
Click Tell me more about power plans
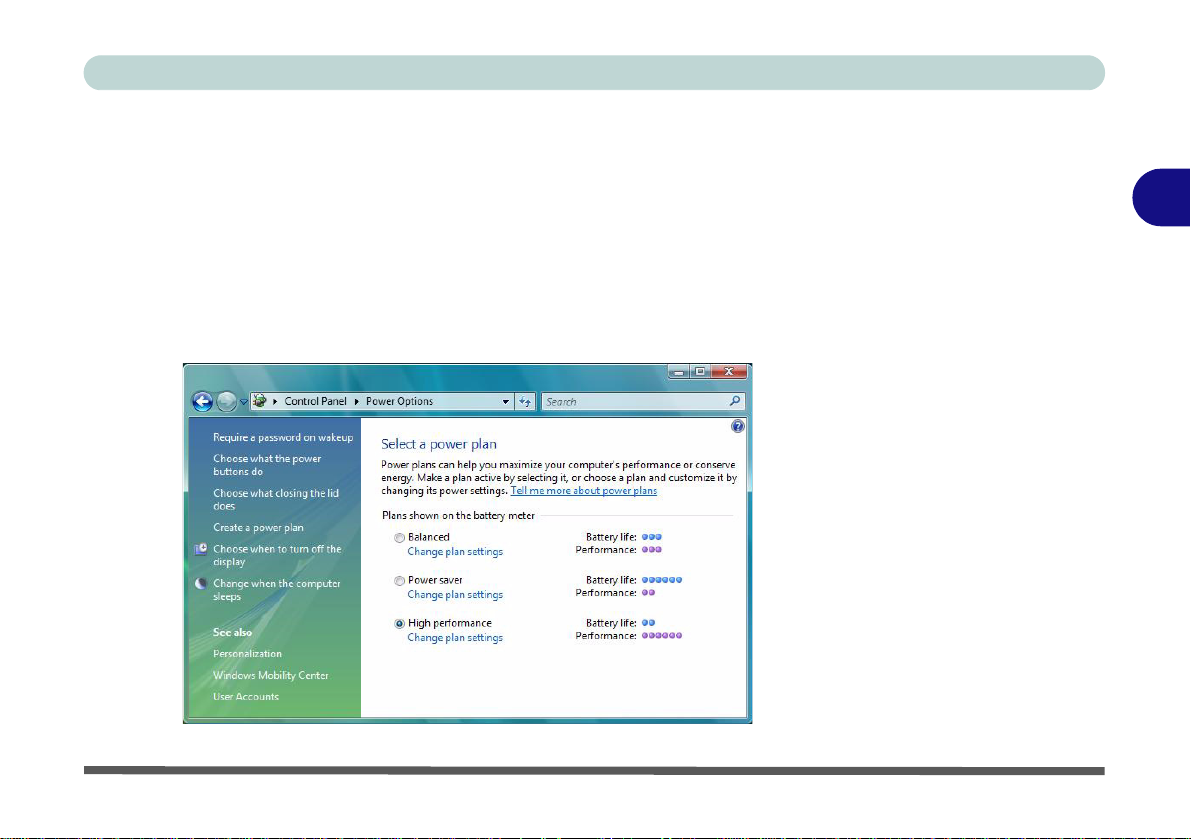click(x=583, y=490)
